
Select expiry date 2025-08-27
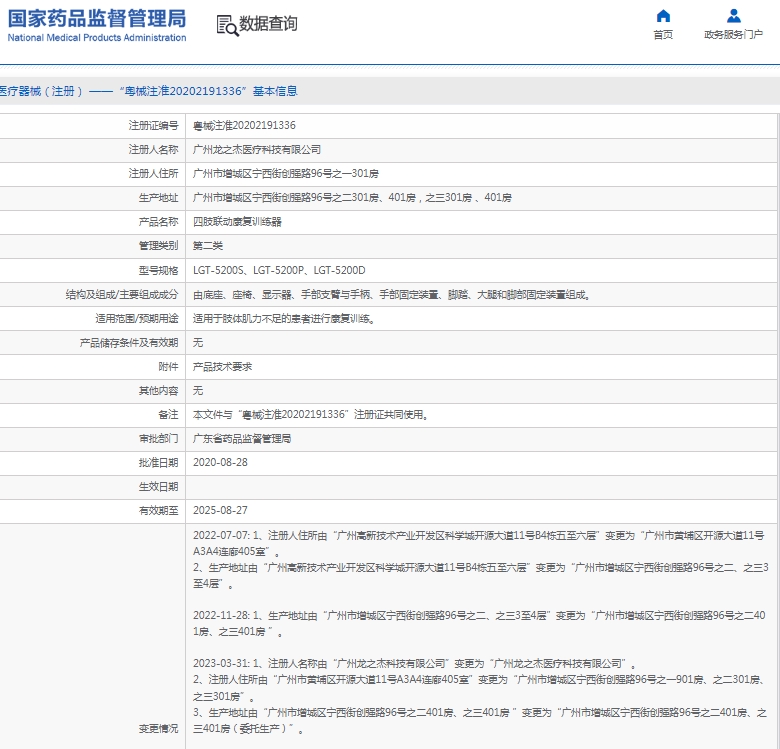pos(220,510)
